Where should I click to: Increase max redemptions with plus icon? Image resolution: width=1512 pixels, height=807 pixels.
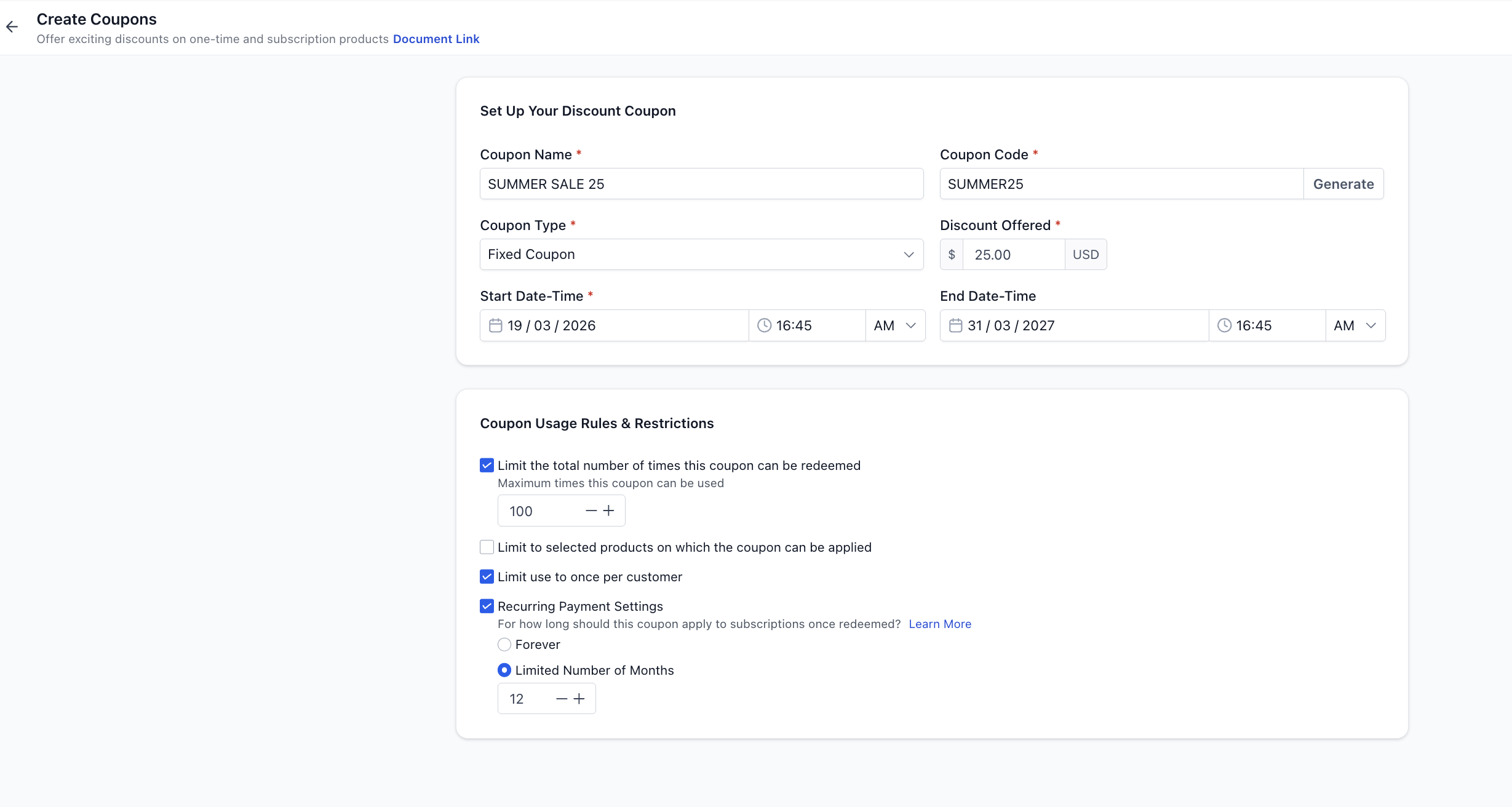(x=608, y=511)
